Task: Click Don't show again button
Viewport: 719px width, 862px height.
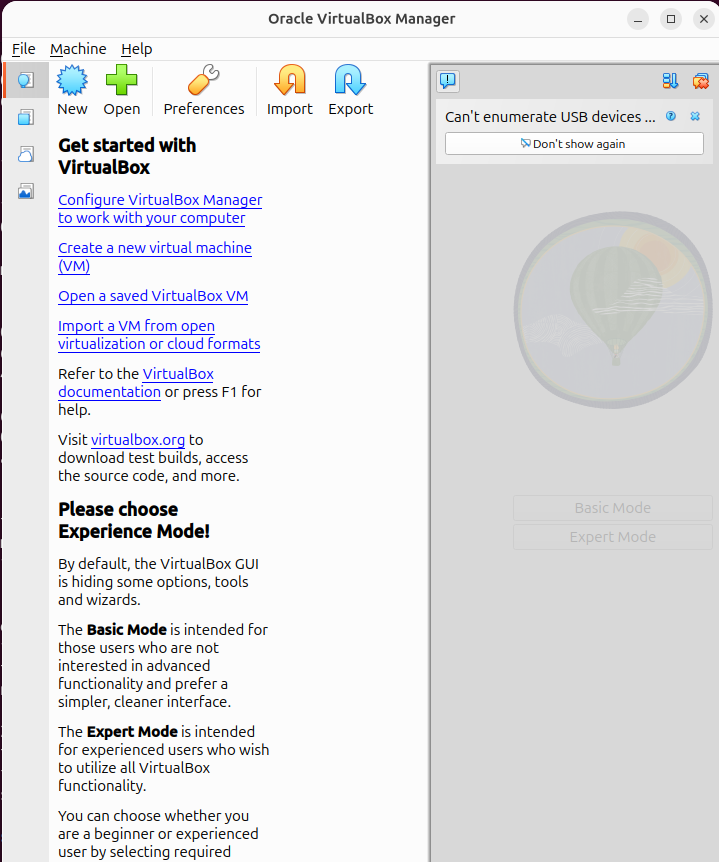Action: pyautogui.click(x=574, y=144)
